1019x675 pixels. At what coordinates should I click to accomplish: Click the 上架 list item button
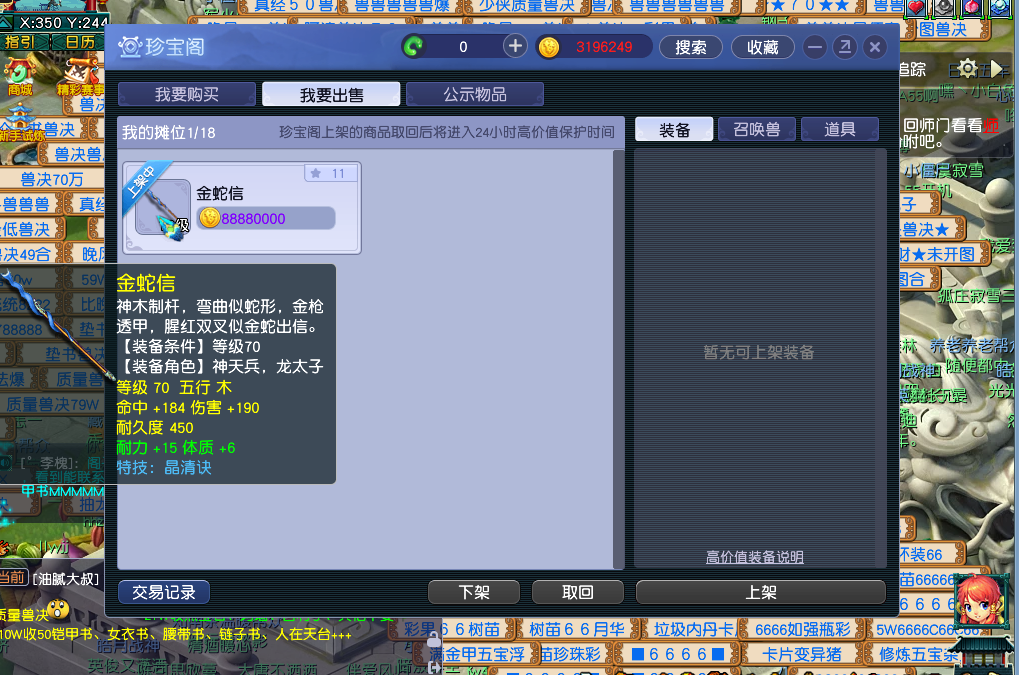click(x=760, y=592)
